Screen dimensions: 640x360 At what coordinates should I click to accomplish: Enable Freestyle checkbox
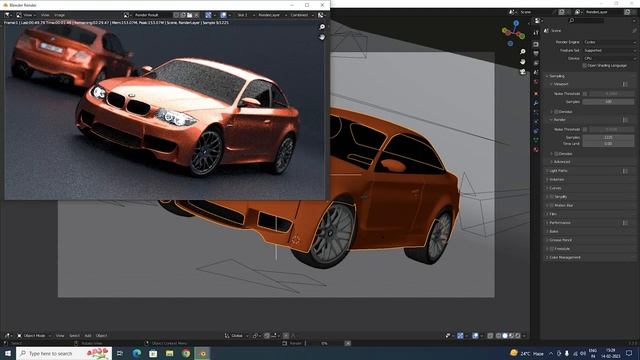(x=552, y=249)
